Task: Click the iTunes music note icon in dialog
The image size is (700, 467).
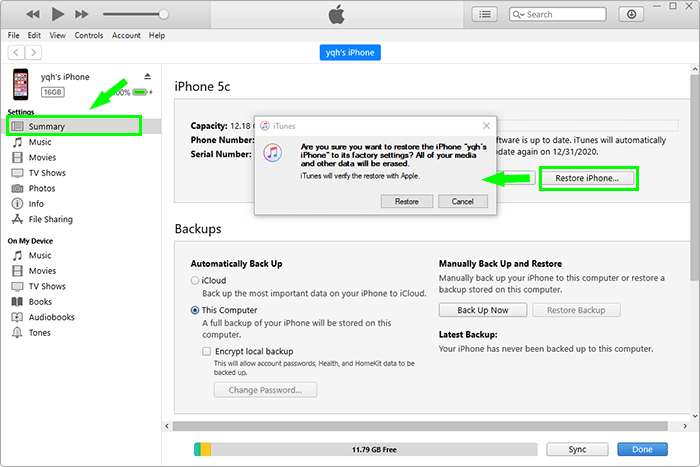Action: click(272, 153)
